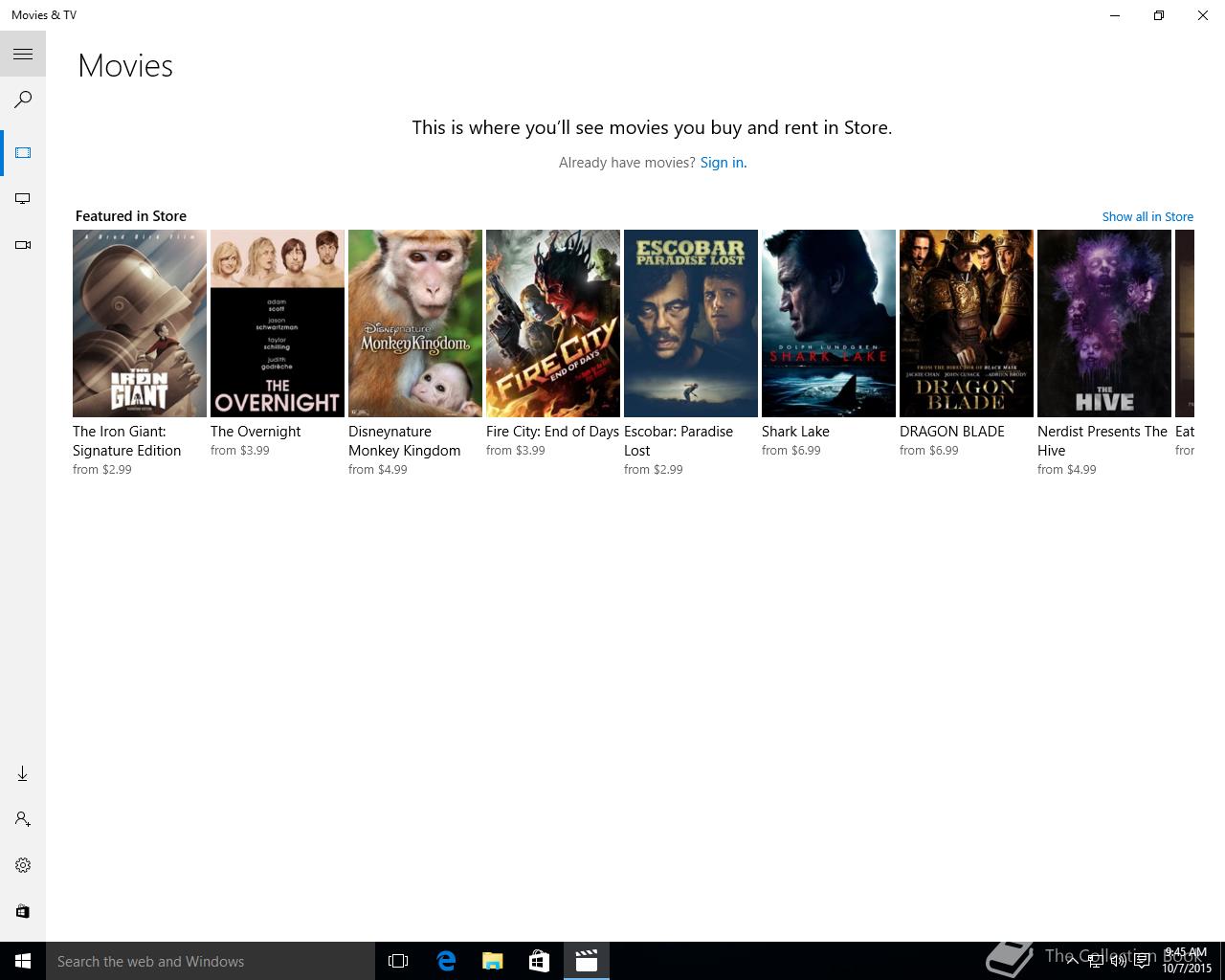Select the Movies section icon

click(23, 153)
